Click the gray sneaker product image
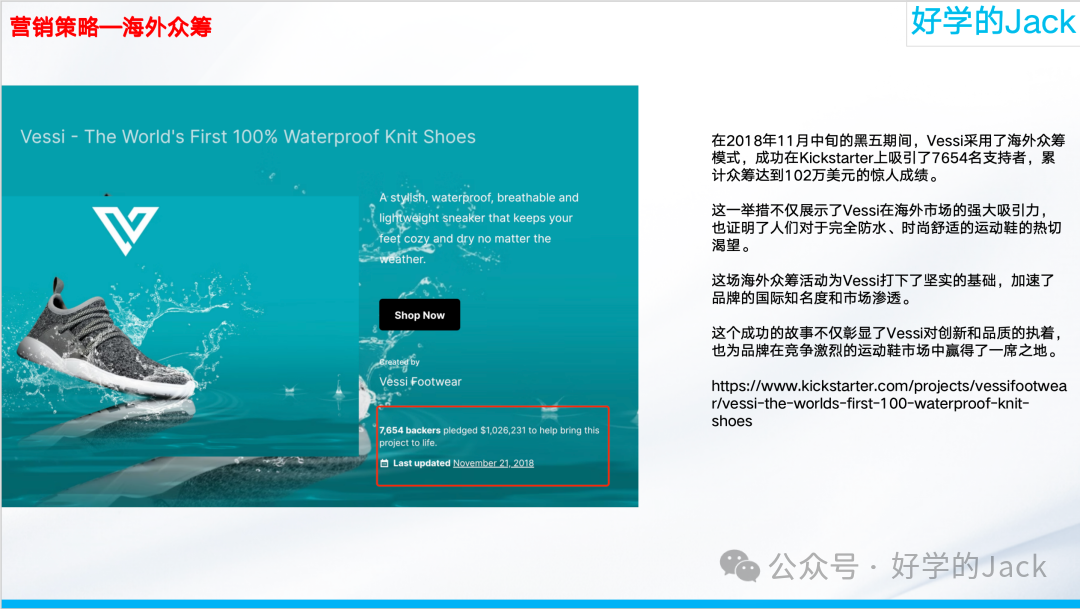 point(107,338)
